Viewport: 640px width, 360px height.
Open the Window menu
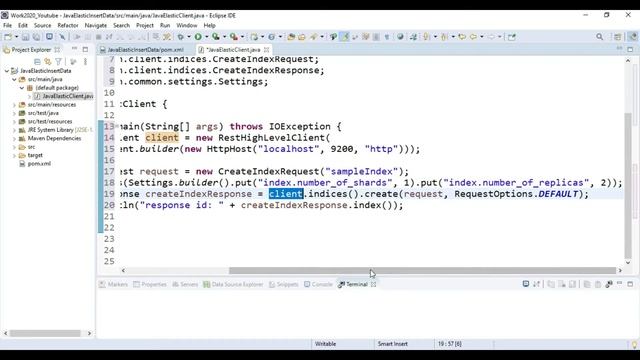click(x=187, y=25)
